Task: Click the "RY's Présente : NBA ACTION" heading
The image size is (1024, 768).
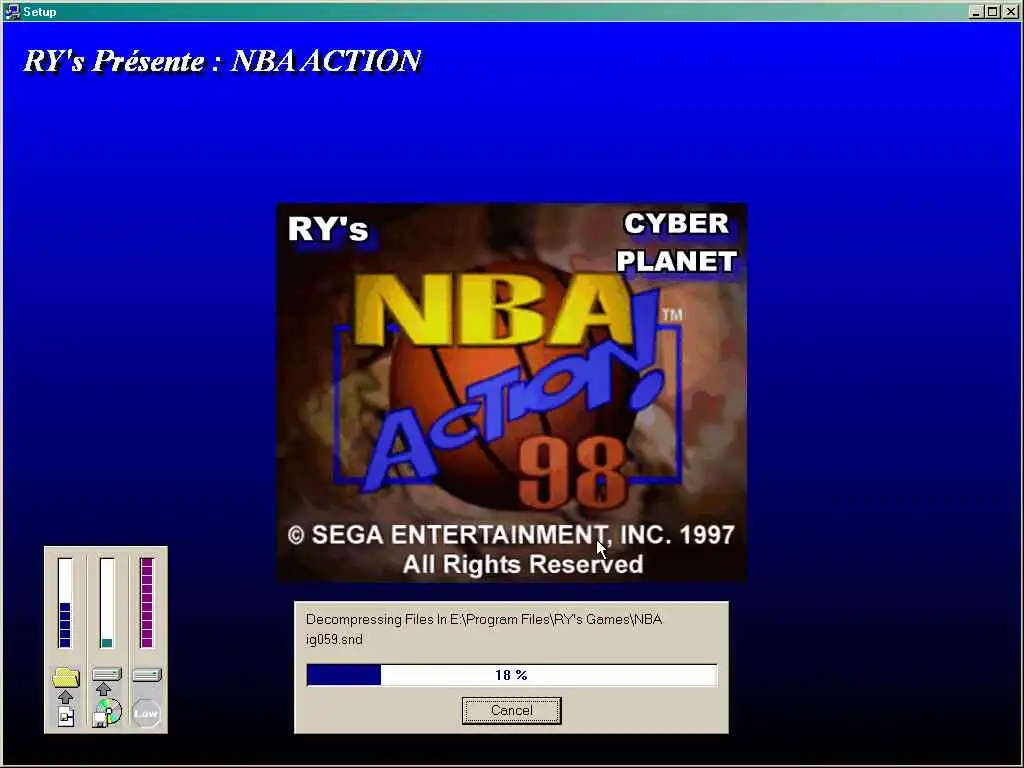Action: (x=223, y=61)
